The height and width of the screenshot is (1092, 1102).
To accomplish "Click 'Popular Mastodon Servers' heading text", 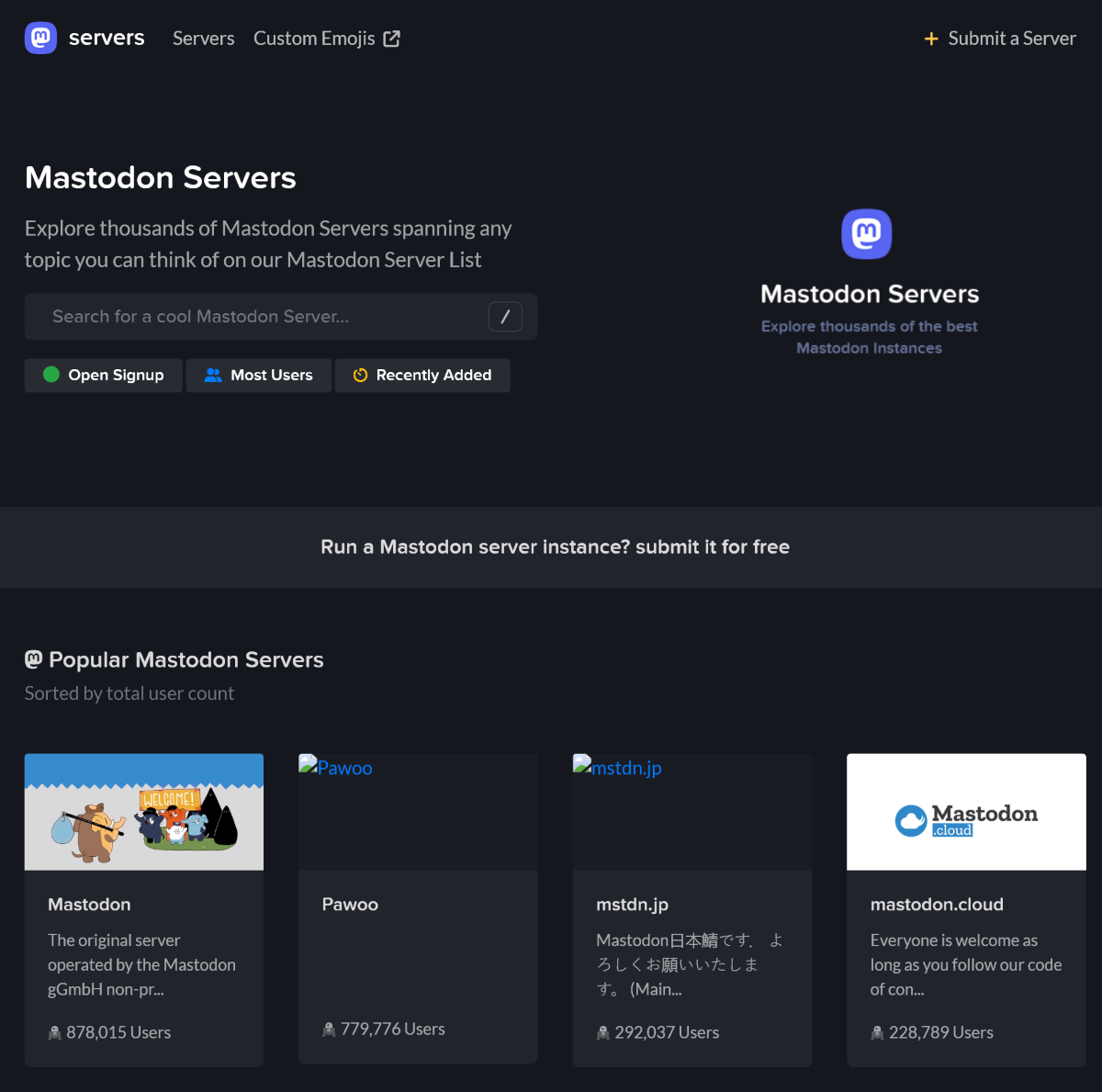I will [186, 659].
